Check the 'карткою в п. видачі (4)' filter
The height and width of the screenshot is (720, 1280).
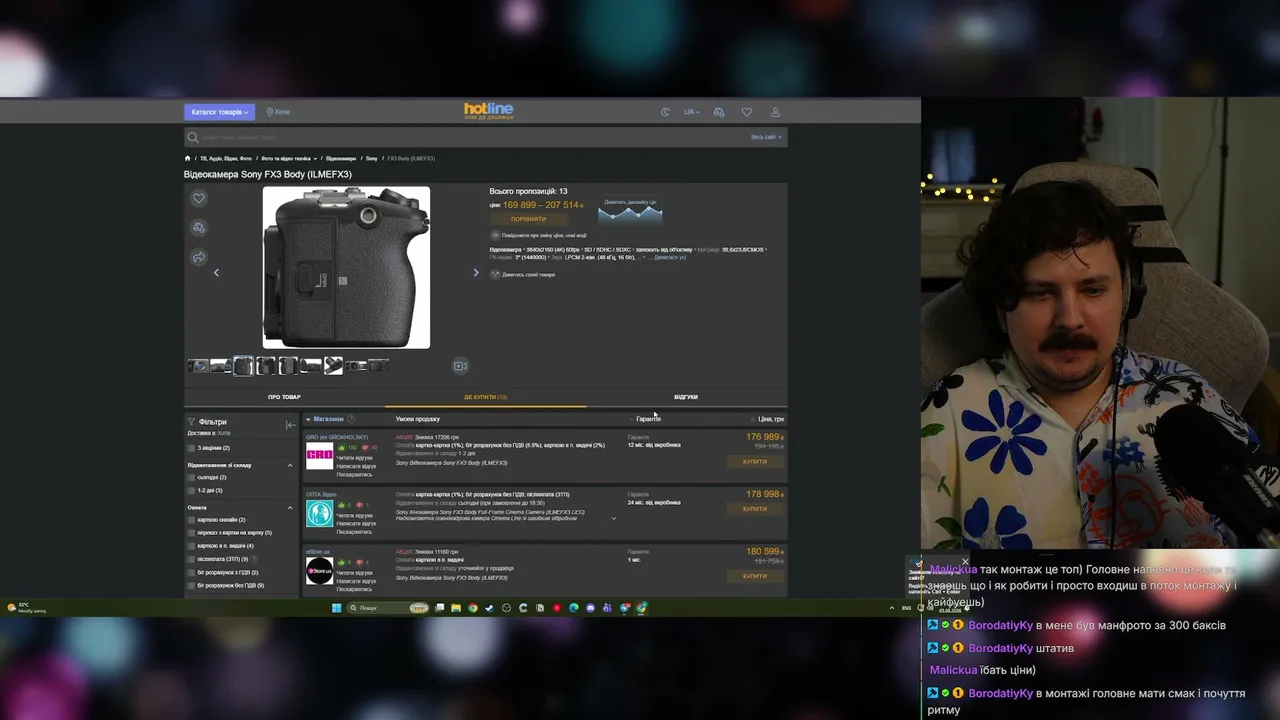coord(191,546)
